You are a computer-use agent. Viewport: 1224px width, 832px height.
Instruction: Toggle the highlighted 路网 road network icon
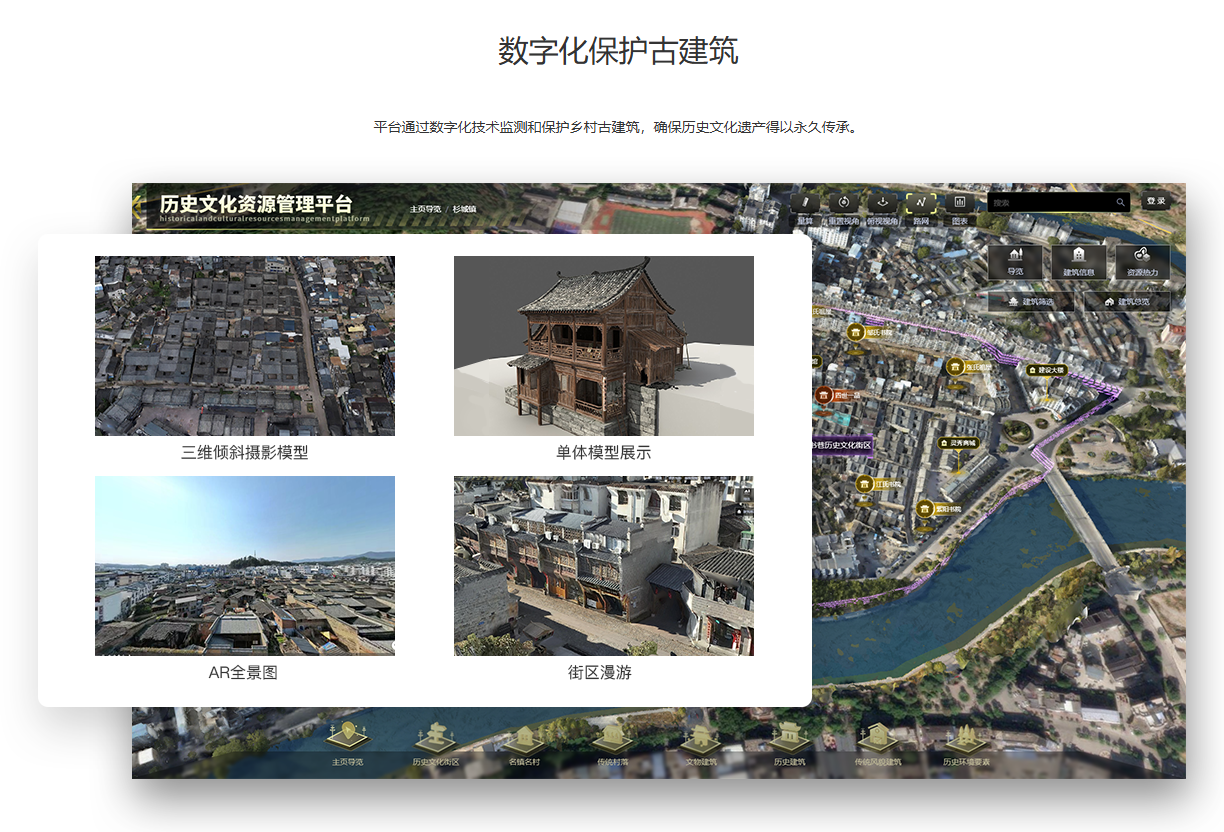coord(921,203)
